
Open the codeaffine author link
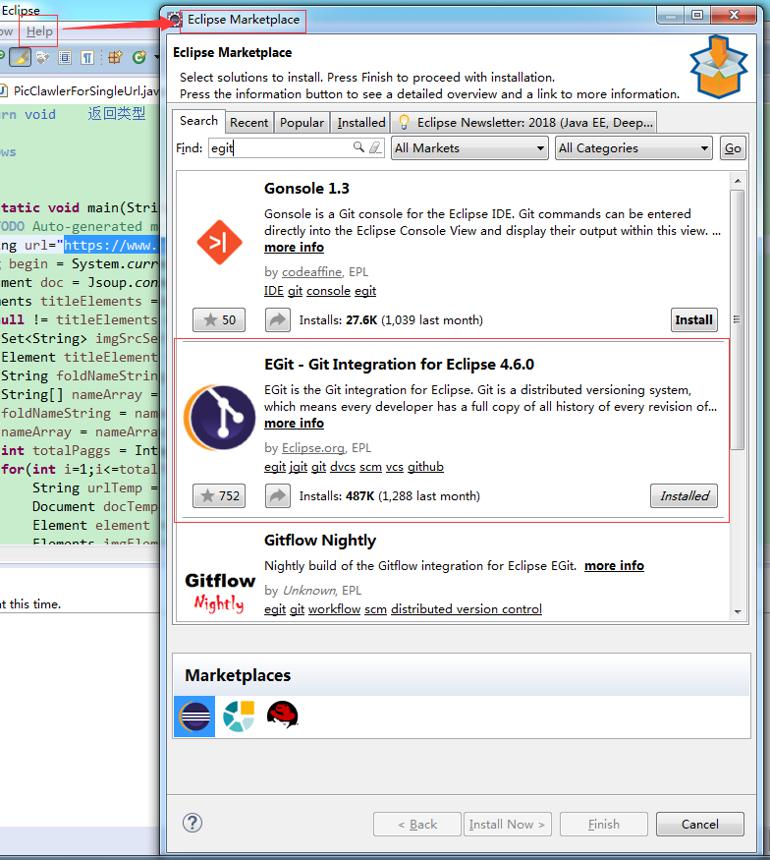point(312,272)
